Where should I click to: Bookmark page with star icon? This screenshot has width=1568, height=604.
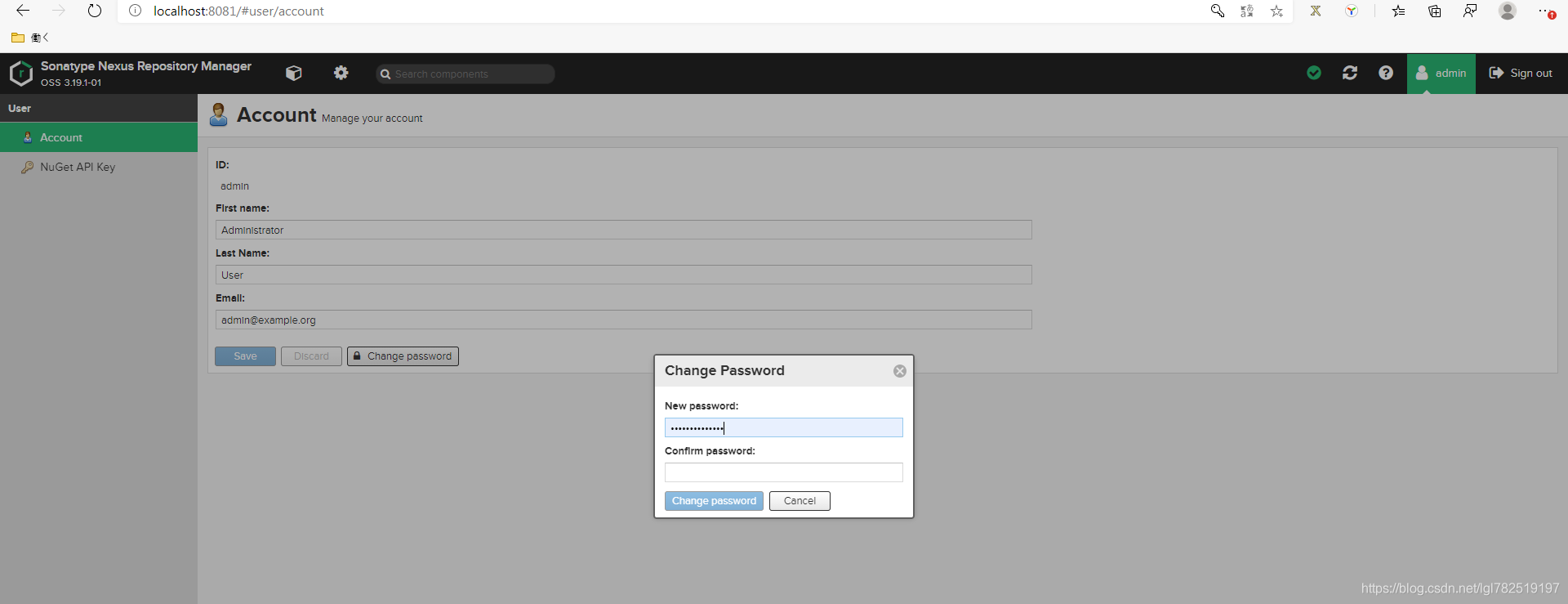coord(1276,11)
